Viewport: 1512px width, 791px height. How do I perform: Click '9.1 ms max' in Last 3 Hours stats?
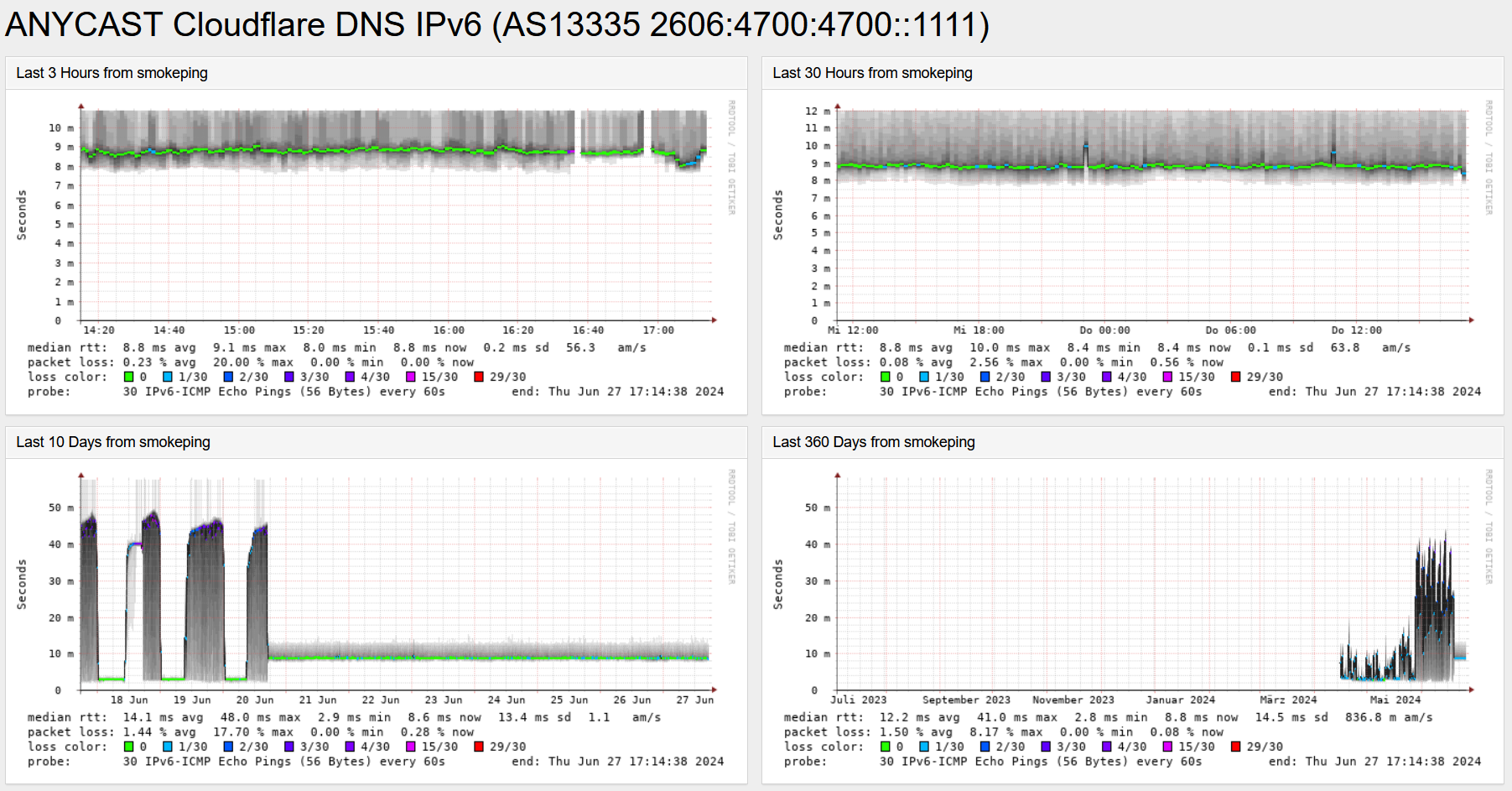249,347
